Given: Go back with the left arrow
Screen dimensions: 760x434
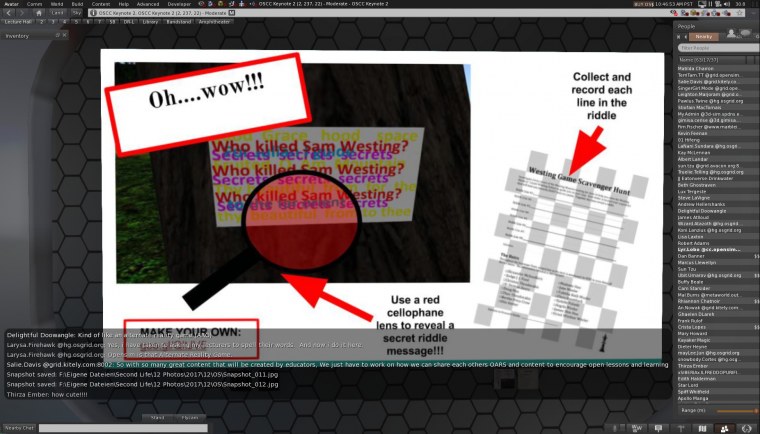Looking at the screenshot, I should coord(7,13).
